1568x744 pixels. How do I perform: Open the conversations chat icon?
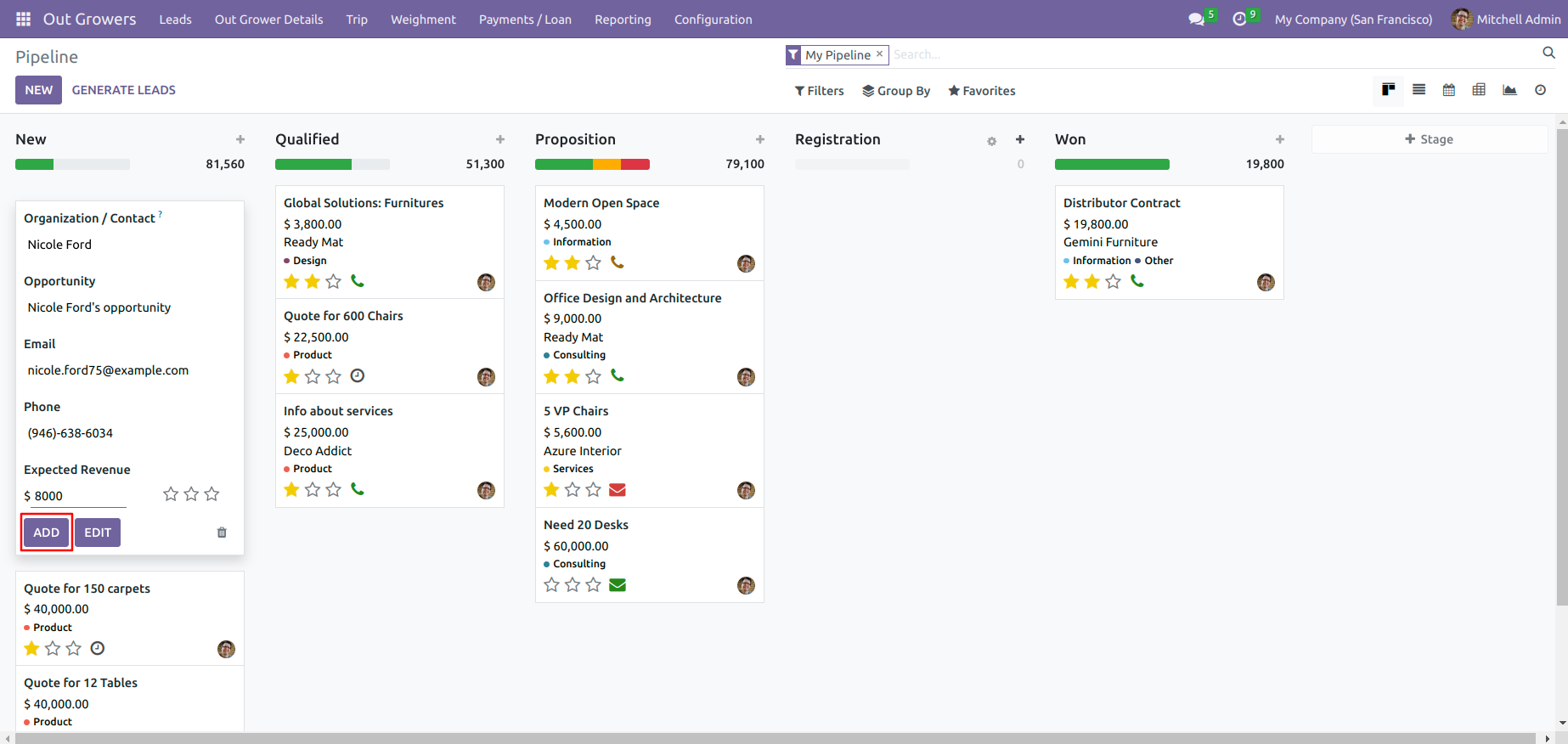1196,19
